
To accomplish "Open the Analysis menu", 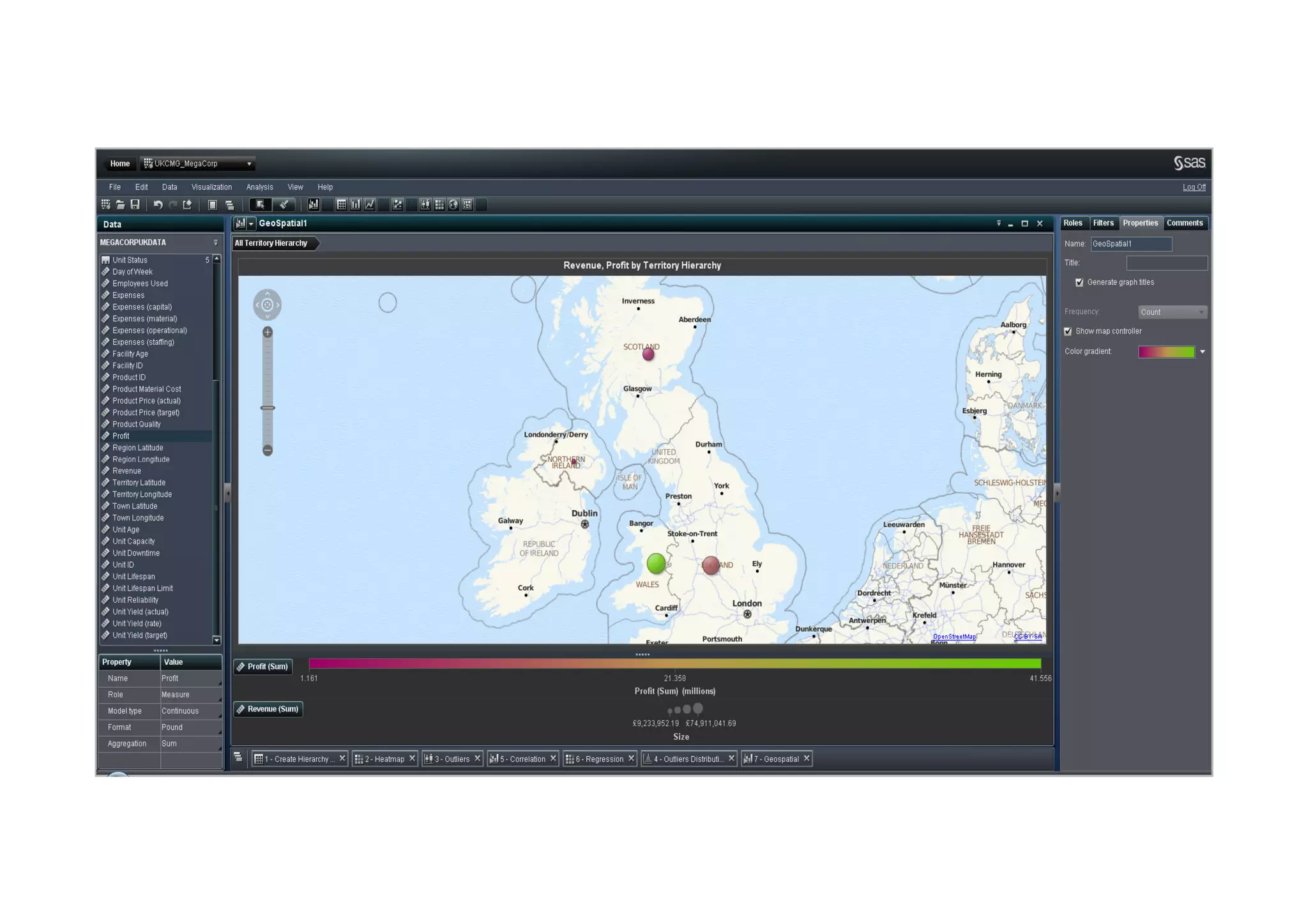I will pos(259,187).
